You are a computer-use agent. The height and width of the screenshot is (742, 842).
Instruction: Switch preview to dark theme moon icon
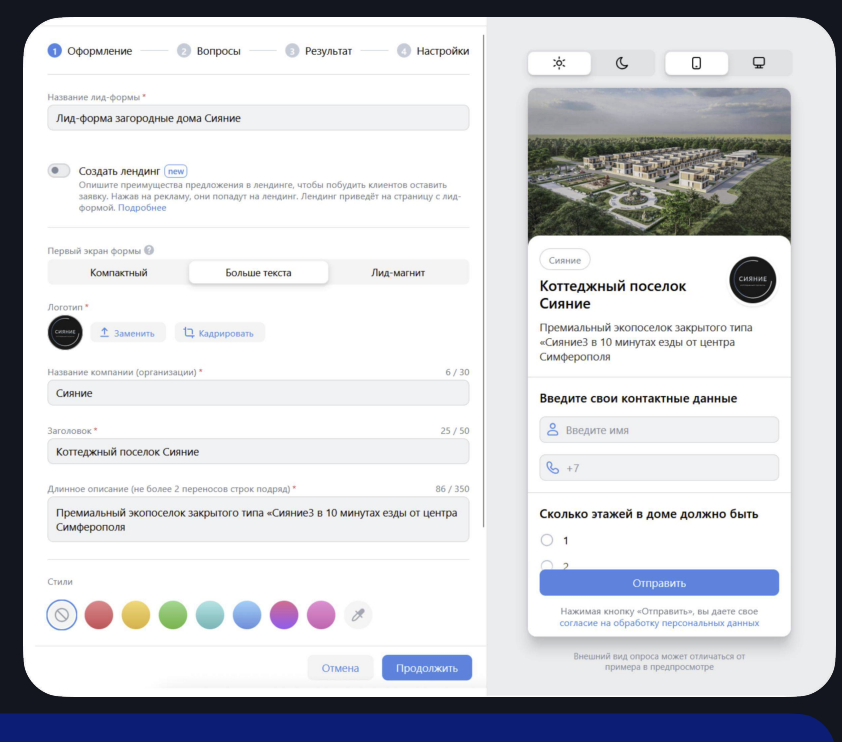622,63
